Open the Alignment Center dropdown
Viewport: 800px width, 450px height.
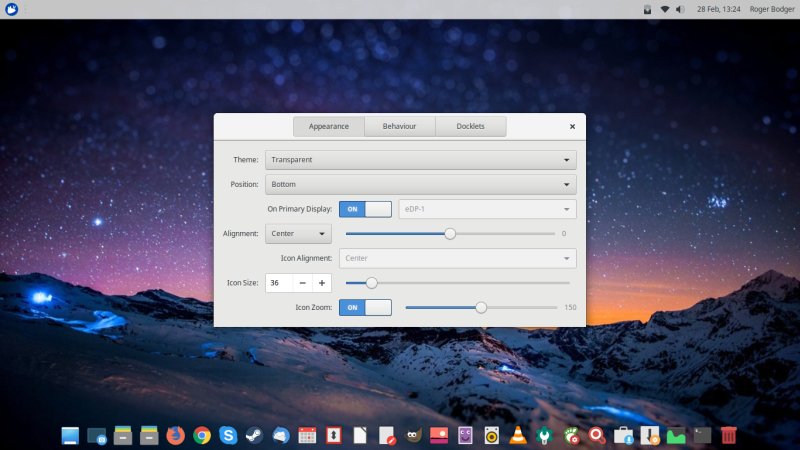coord(298,234)
